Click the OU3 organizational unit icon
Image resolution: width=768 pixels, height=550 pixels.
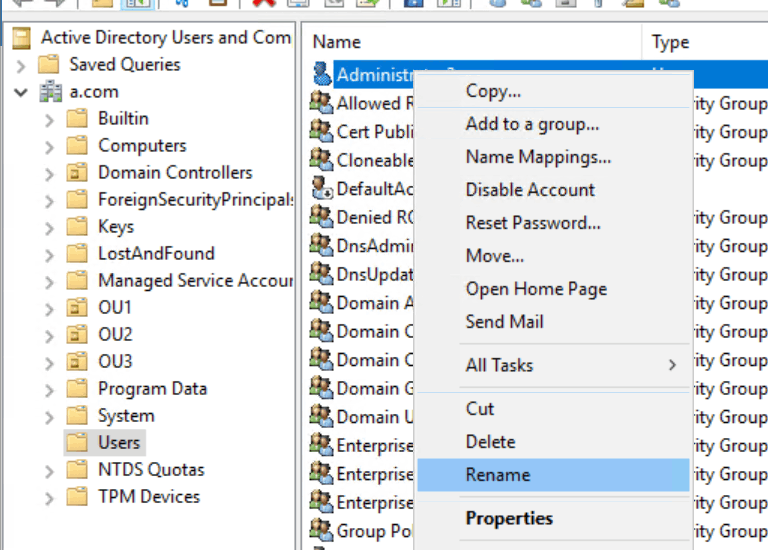77,361
